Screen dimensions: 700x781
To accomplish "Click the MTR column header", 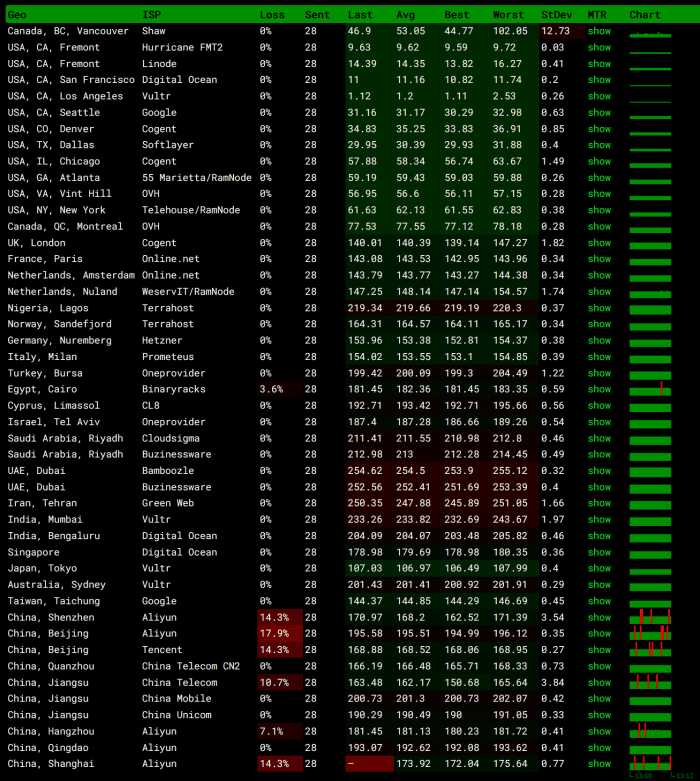I will (597, 15).
